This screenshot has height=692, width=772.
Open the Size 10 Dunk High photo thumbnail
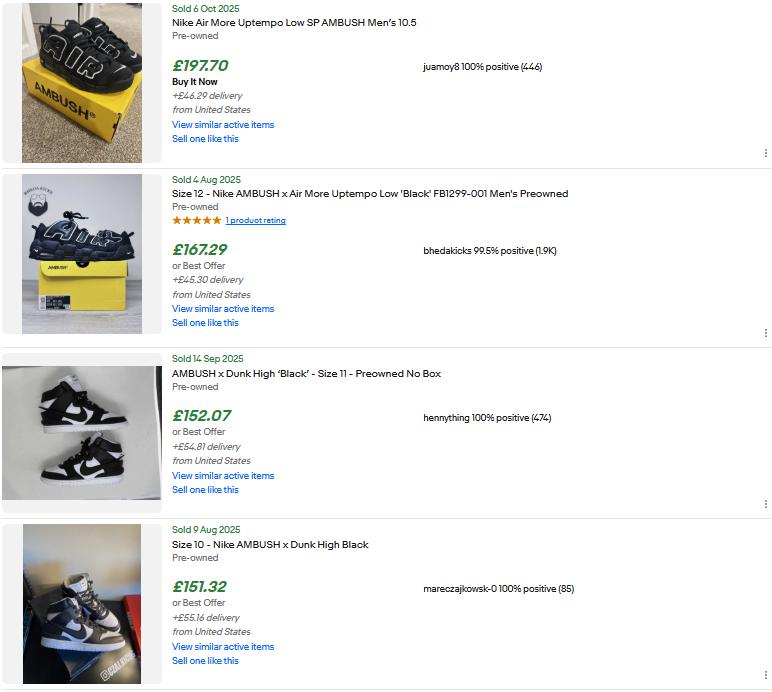(x=82, y=604)
